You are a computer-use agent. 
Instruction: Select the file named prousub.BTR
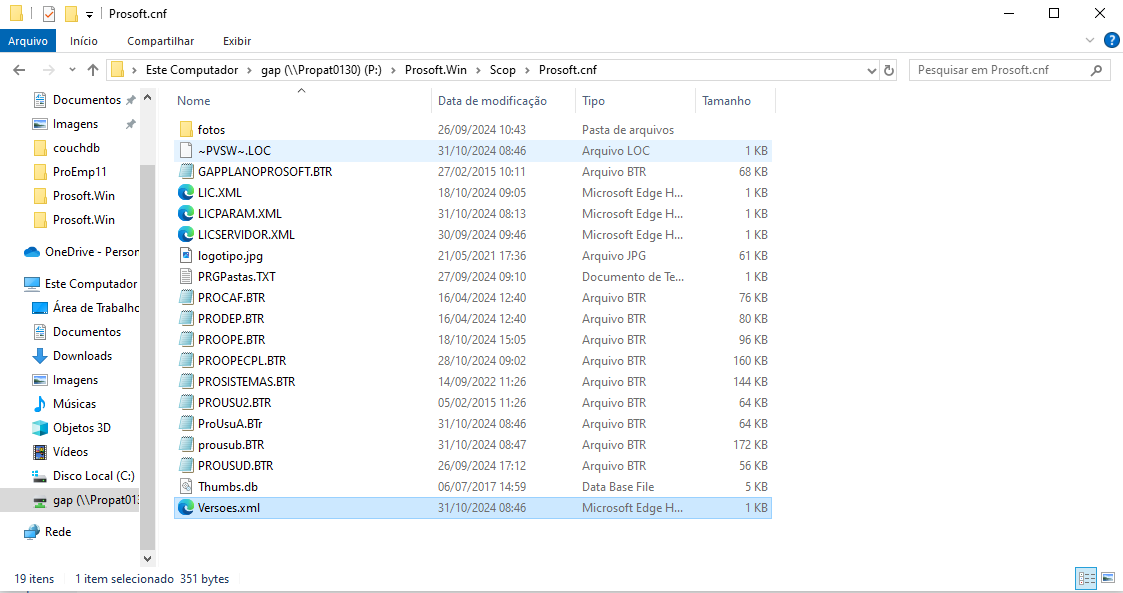[231, 445]
